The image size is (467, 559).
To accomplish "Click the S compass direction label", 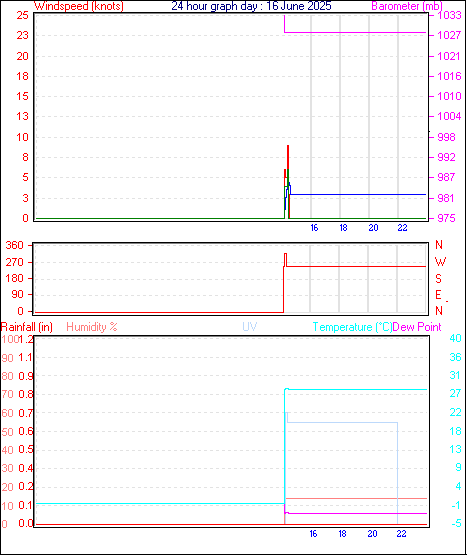I will (x=438, y=278).
